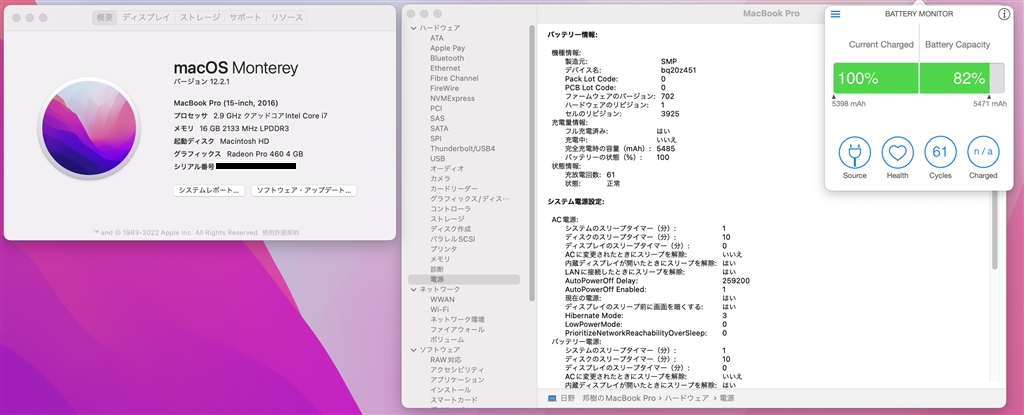Click the Health heart icon

(897, 153)
